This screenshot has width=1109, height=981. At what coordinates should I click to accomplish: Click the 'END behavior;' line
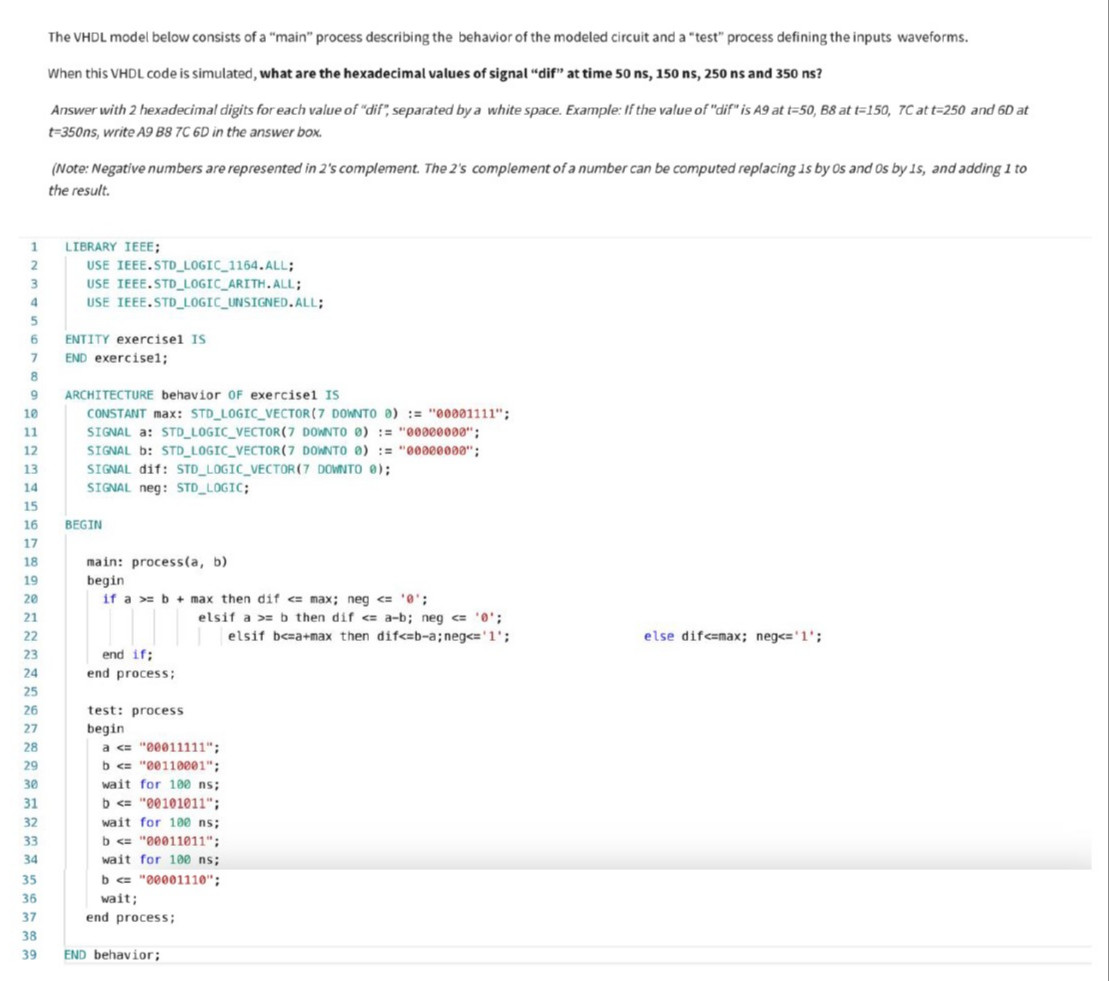pyautogui.click(x=112, y=955)
